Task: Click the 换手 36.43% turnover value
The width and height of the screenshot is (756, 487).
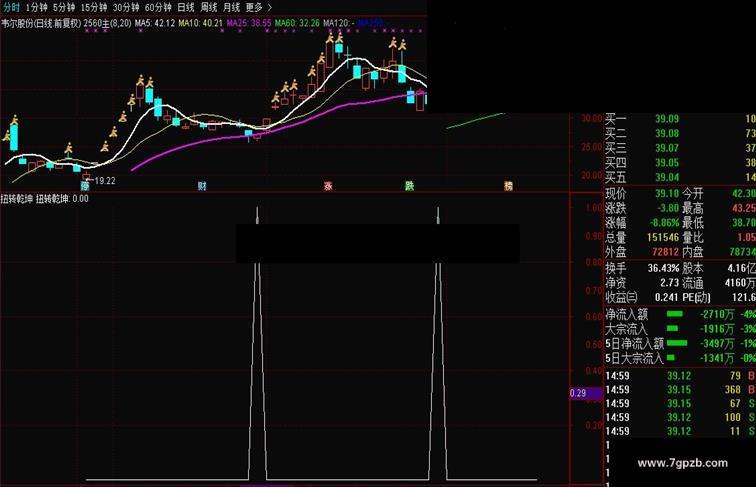Action: tap(663, 268)
